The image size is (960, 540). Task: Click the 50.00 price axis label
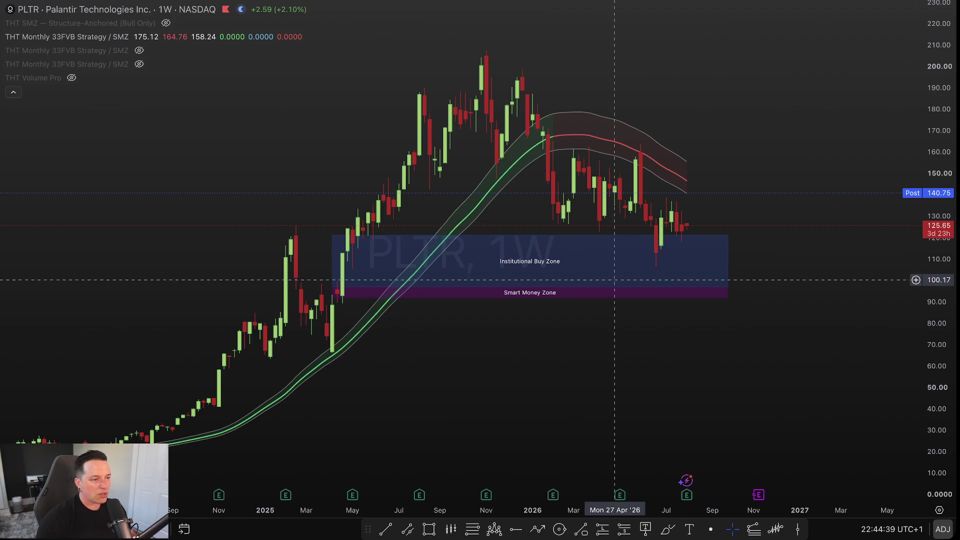pyautogui.click(x=938, y=388)
